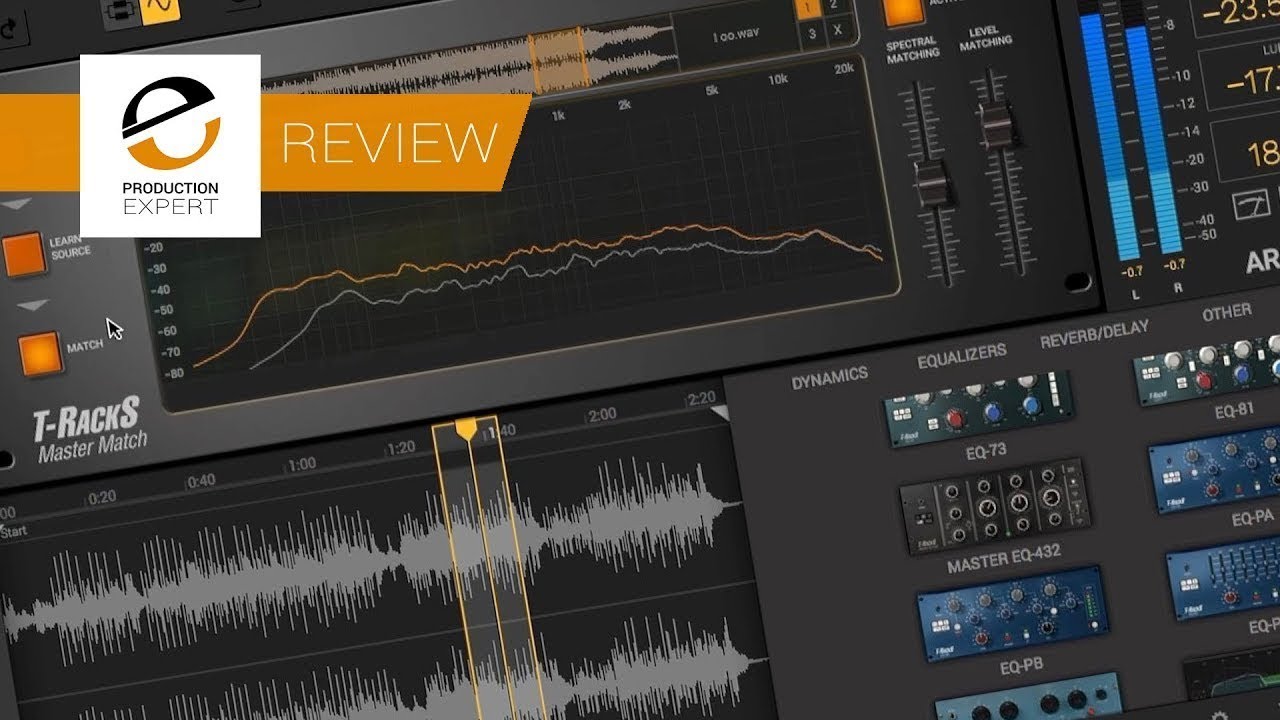The width and height of the screenshot is (1280, 720).
Task: Click the white end-marker triangle near 2:20
Action: (720, 413)
